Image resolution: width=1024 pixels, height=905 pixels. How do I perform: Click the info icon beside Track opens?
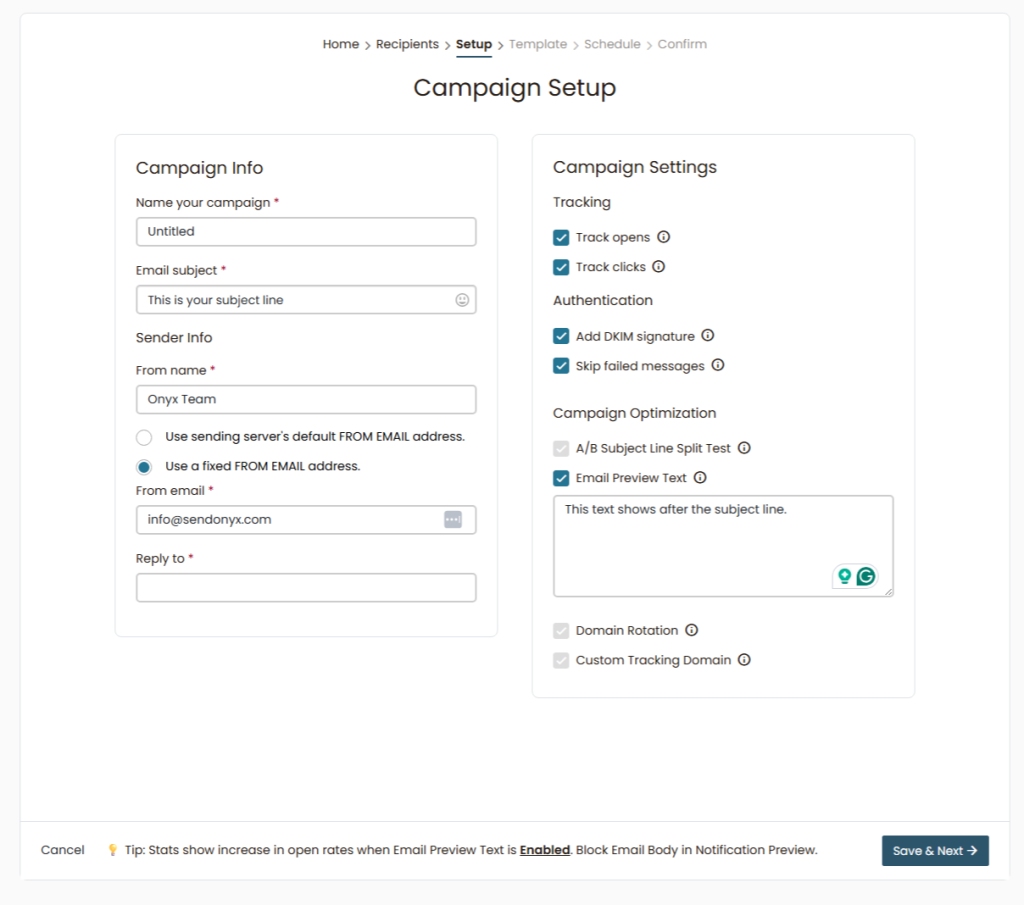click(663, 237)
